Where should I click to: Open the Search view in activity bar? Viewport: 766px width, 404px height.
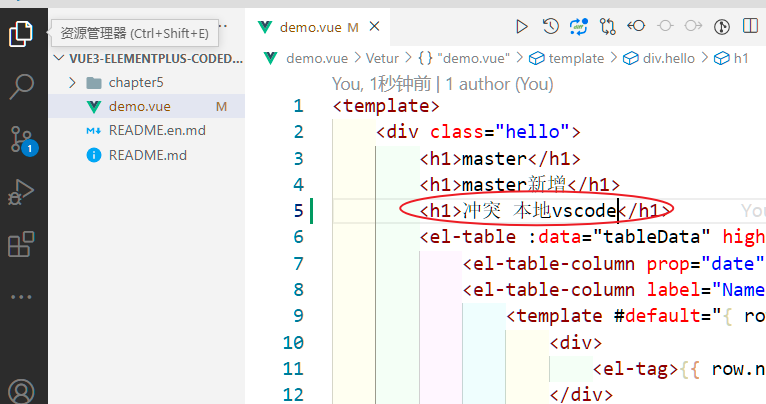(21, 87)
